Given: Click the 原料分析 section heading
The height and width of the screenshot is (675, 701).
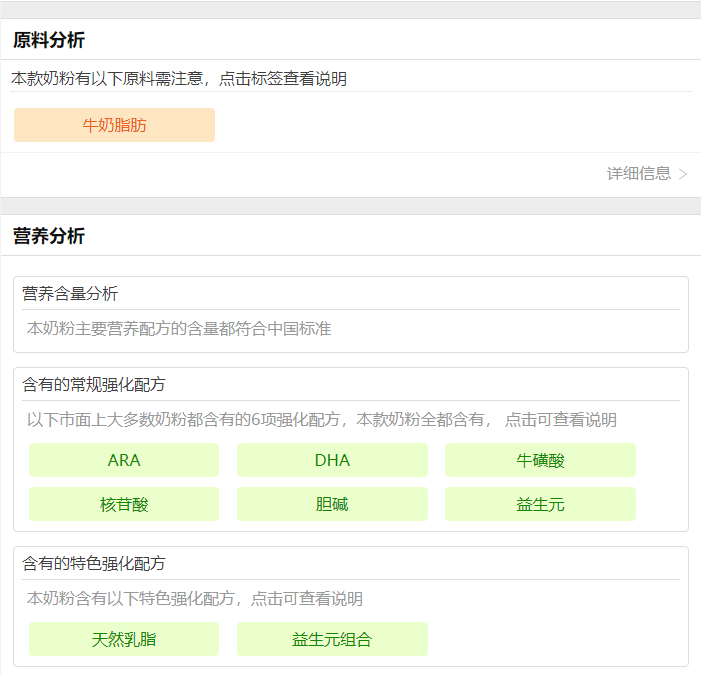Looking at the screenshot, I should point(49,40).
